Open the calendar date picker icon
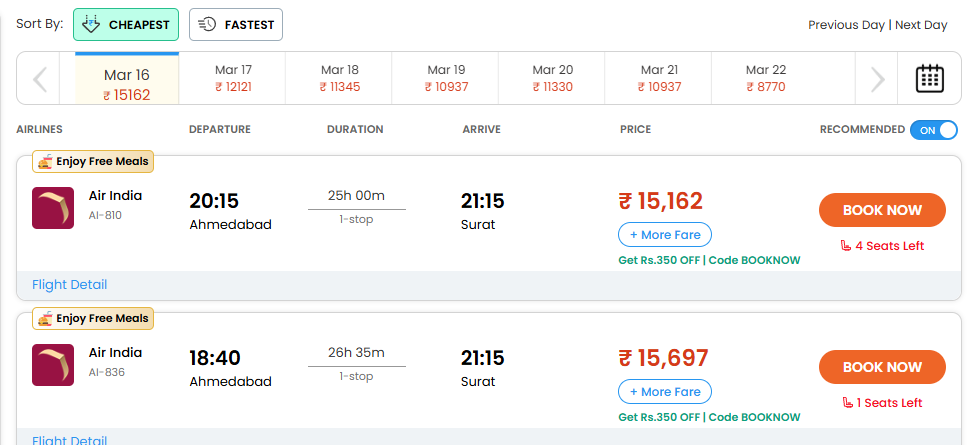The image size is (974, 445). click(x=930, y=78)
